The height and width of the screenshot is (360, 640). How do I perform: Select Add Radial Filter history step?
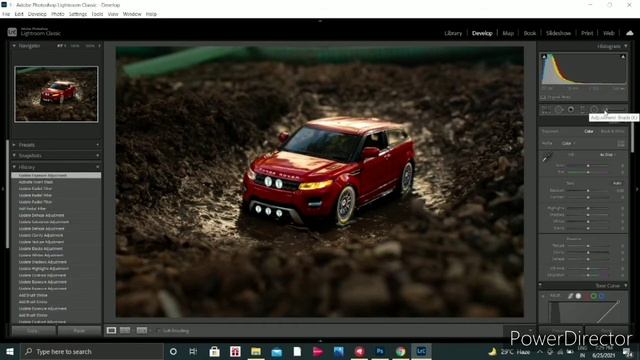32,209
